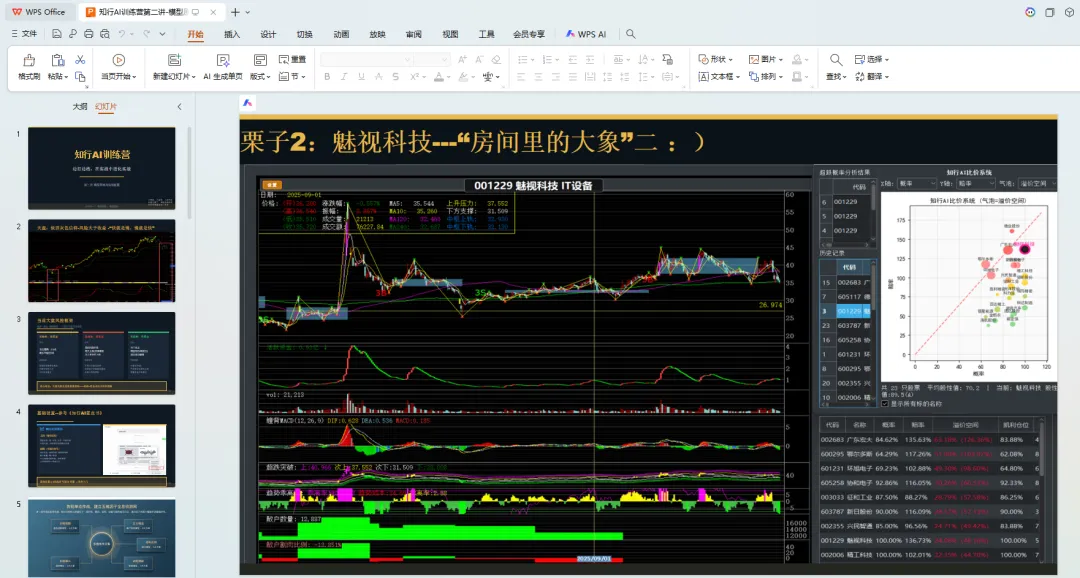Image resolution: width=1080 pixels, height=578 pixels.
Task: Cut selection with the scissors icon
Action: 80,60
